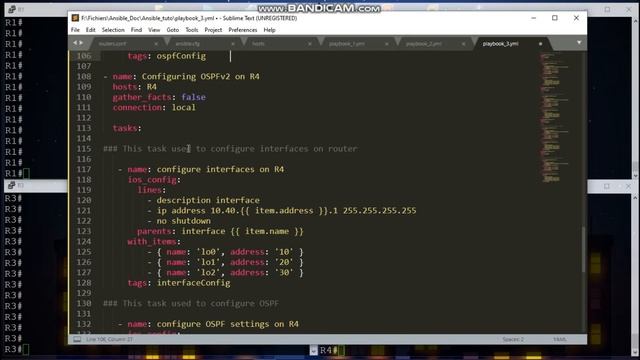Switch to the hosts tab
Image resolution: width=640 pixels, height=360 pixels.
coord(258,44)
